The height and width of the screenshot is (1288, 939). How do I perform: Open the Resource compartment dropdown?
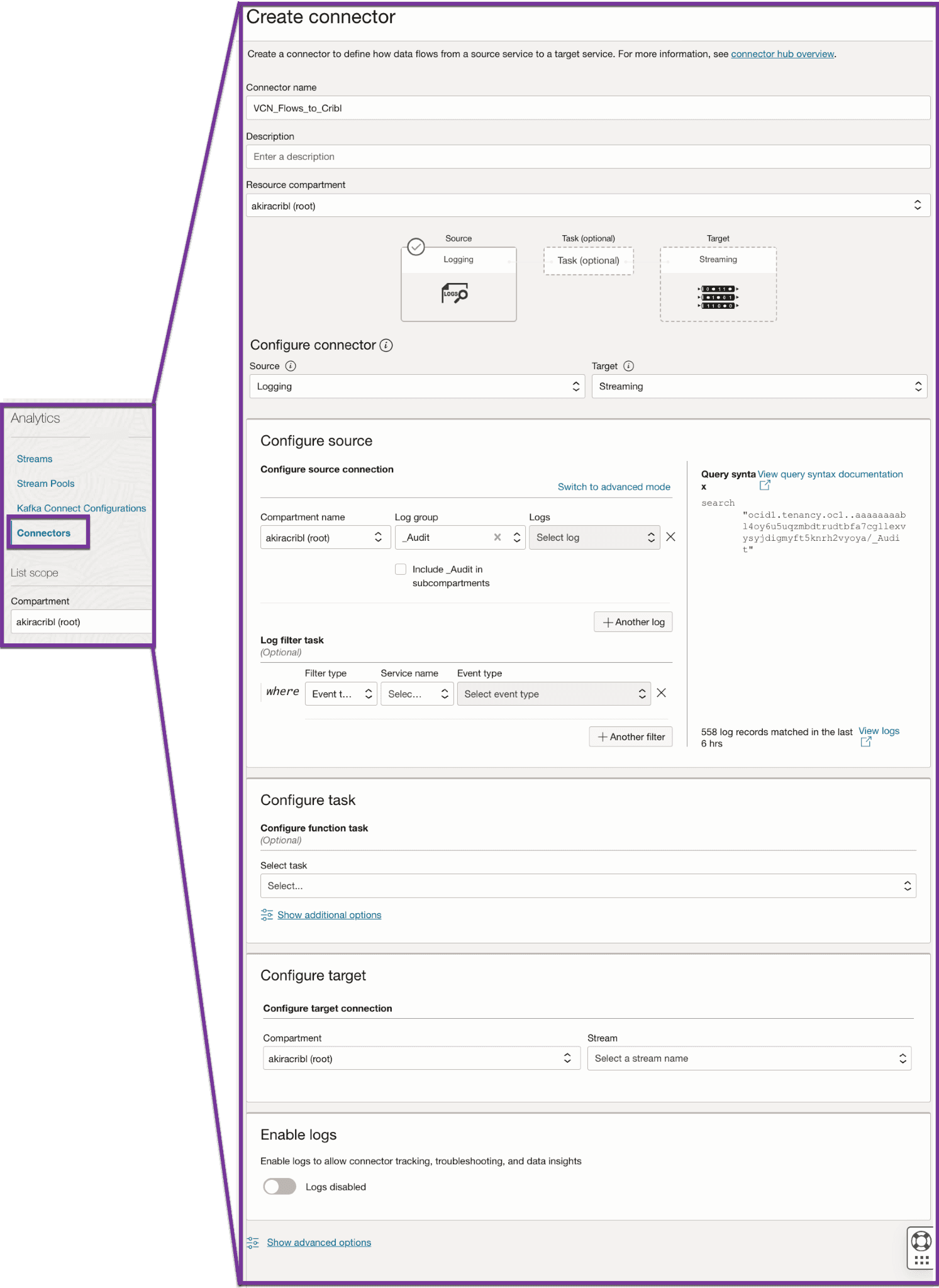[587, 206]
